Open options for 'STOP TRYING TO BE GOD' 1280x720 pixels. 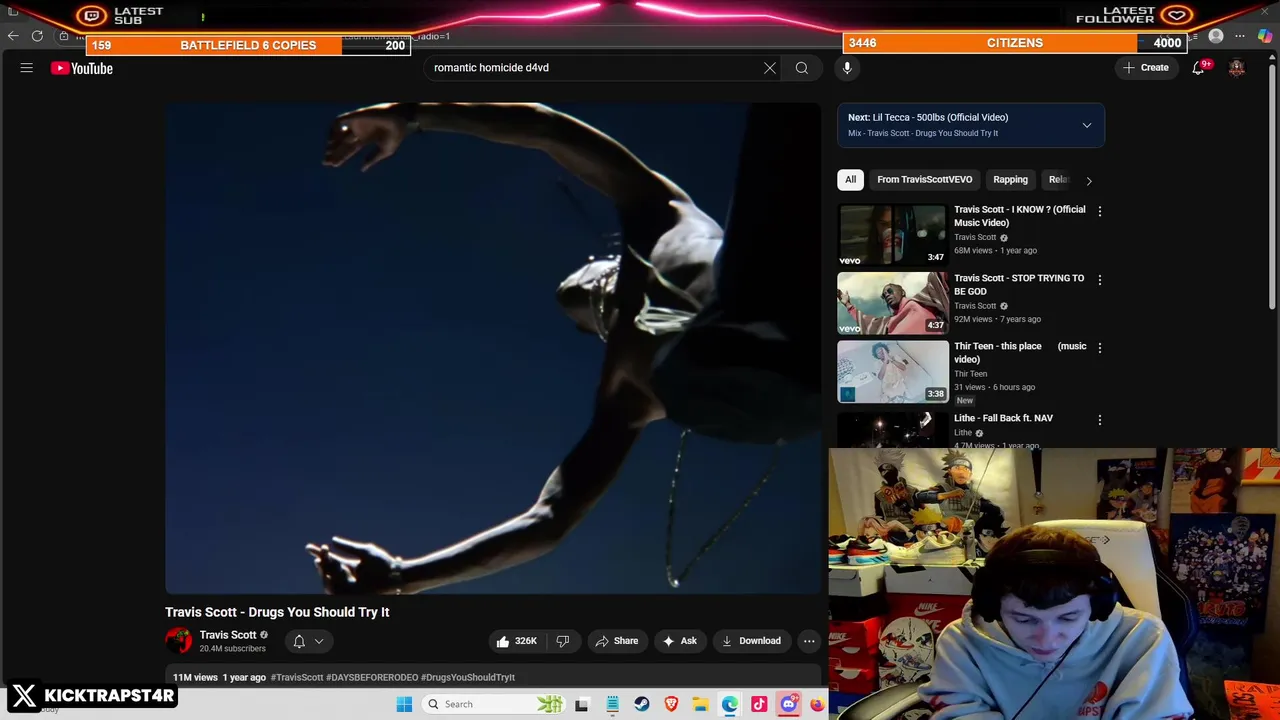tap(1100, 280)
